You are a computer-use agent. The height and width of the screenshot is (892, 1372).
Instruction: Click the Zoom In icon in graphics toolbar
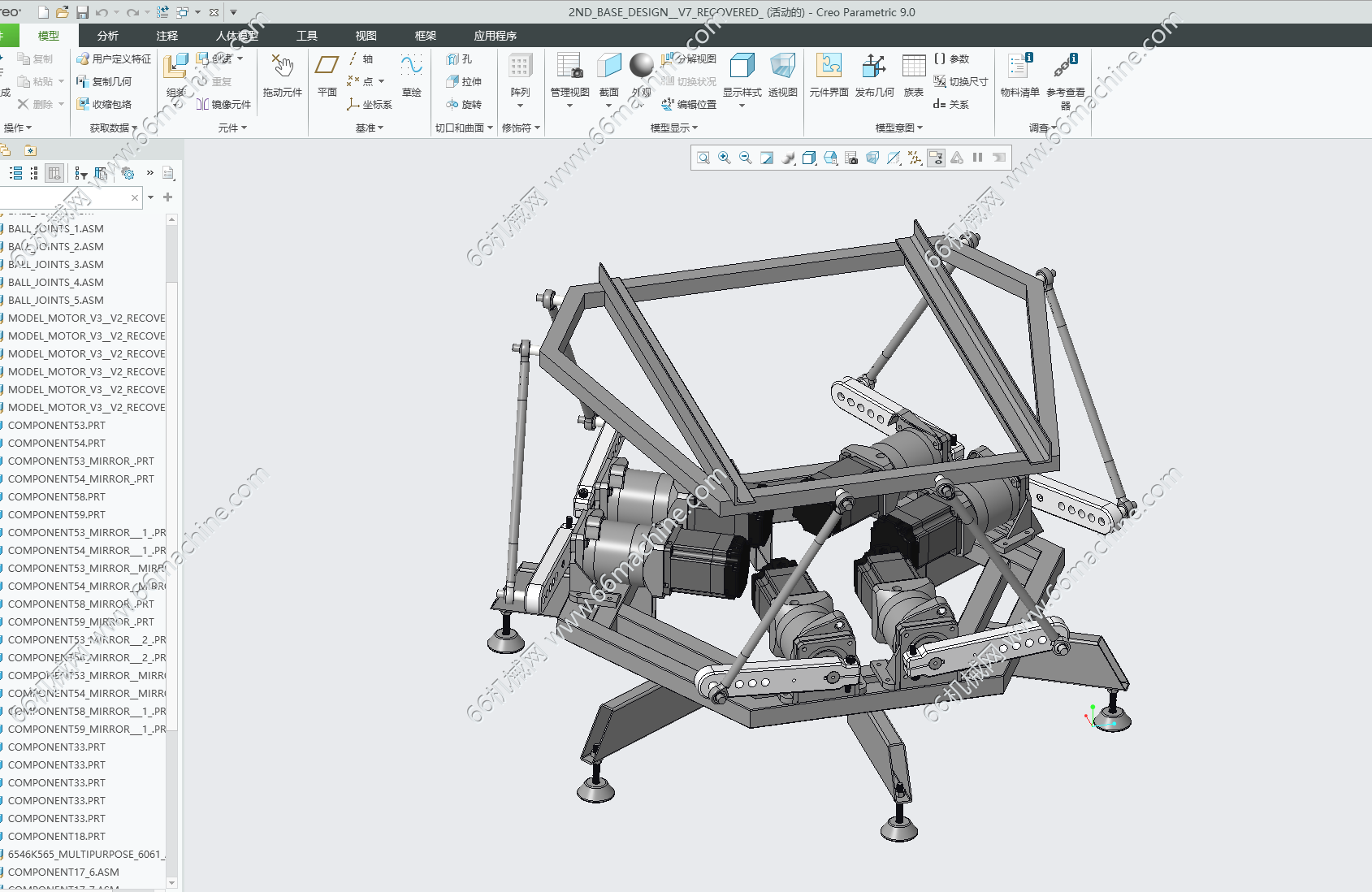click(725, 158)
